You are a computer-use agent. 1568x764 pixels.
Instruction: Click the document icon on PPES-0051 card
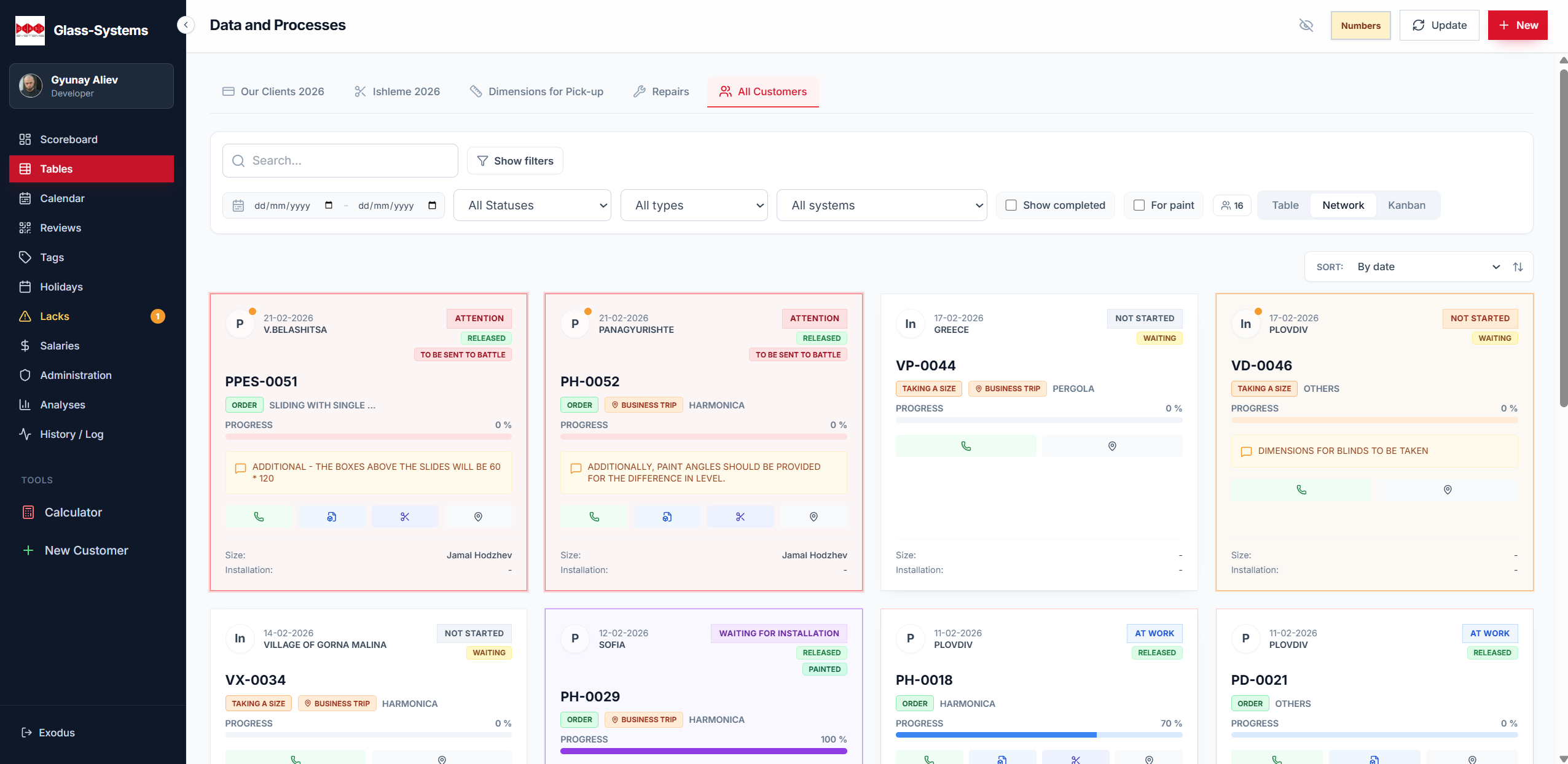[x=332, y=516]
